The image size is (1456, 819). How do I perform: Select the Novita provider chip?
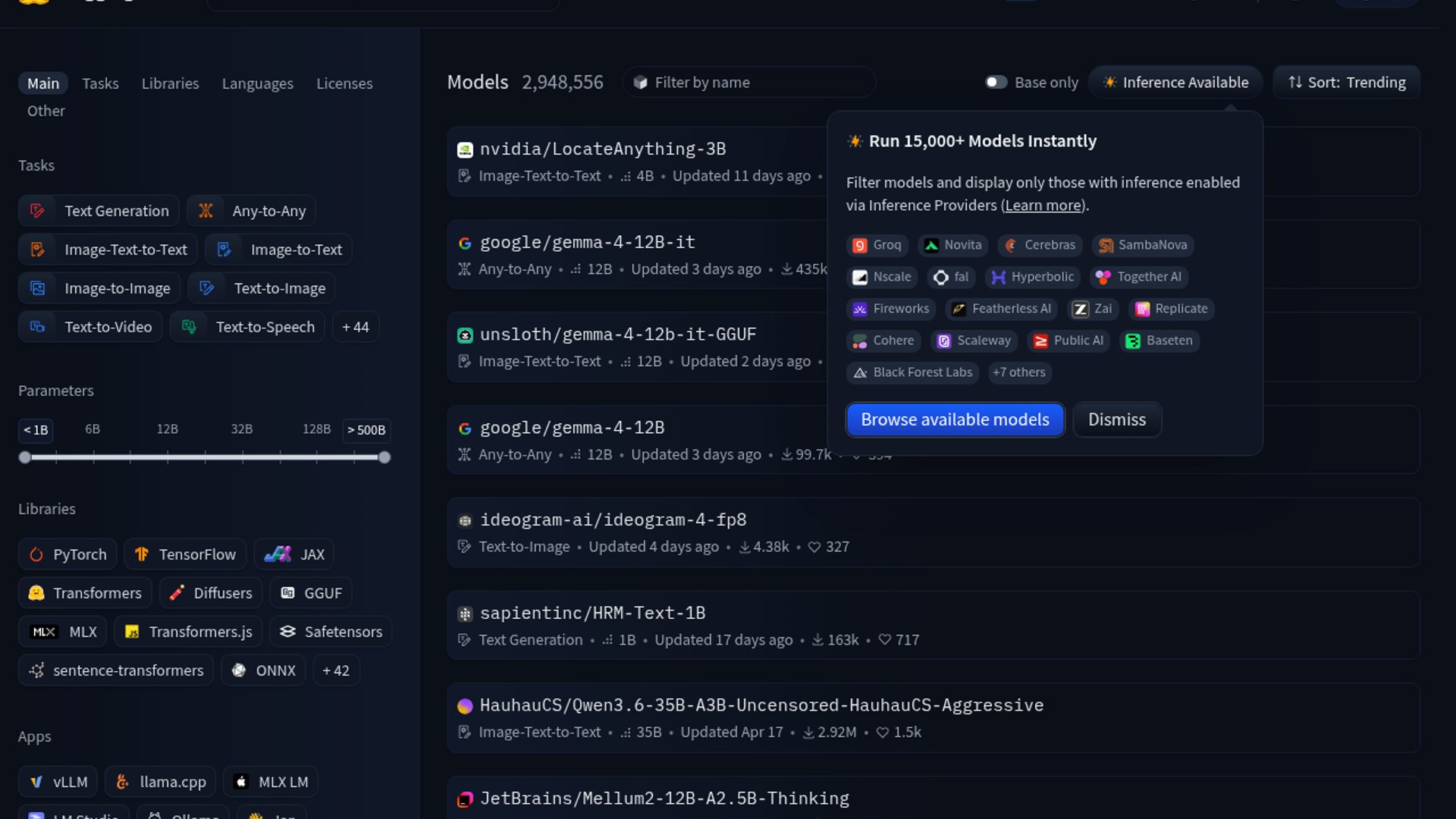[x=953, y=245]
